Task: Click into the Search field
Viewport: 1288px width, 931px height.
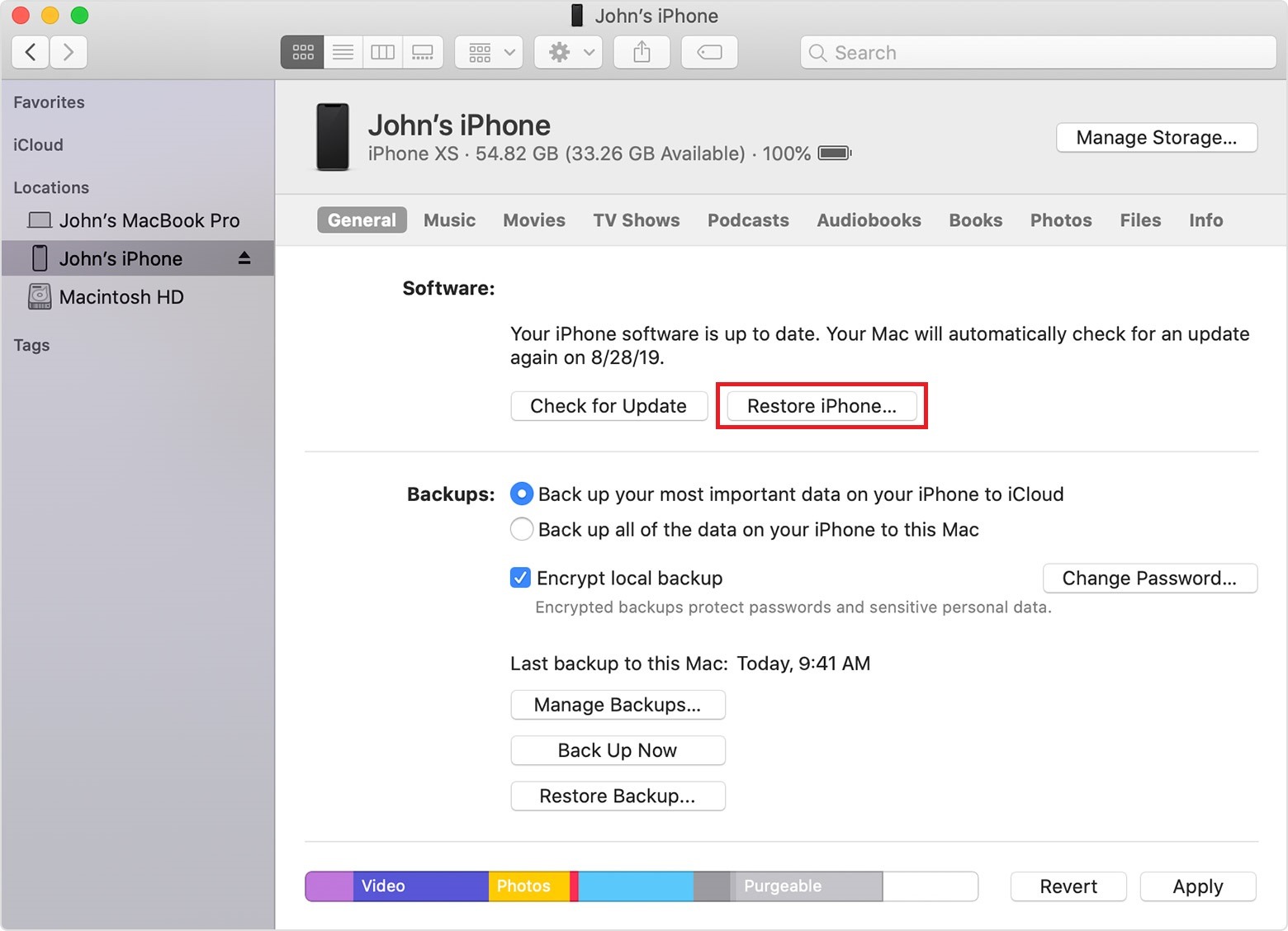Action: 1038,53
